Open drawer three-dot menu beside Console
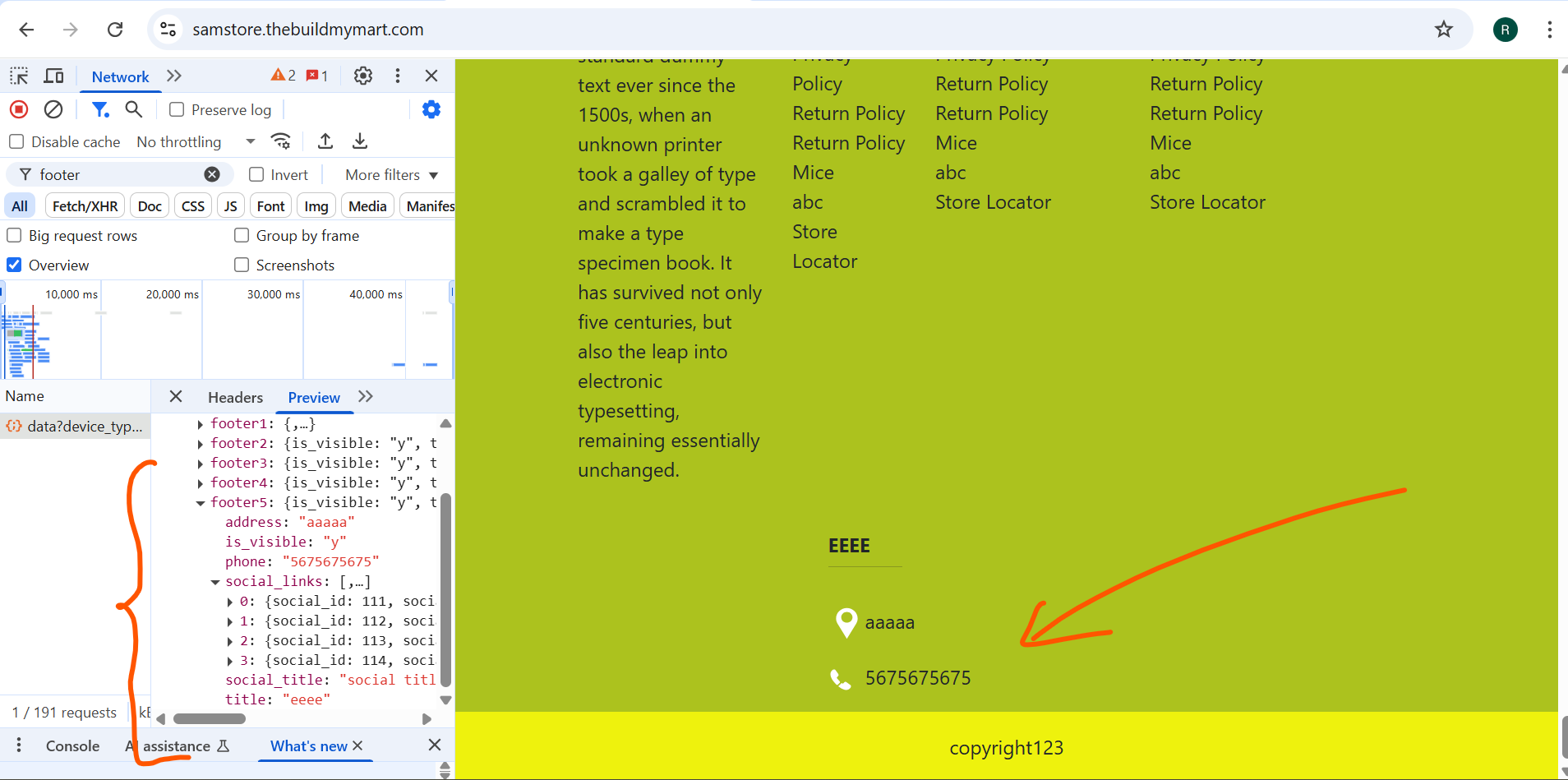This screenshot has width=1568, height=780. point(19,745)
